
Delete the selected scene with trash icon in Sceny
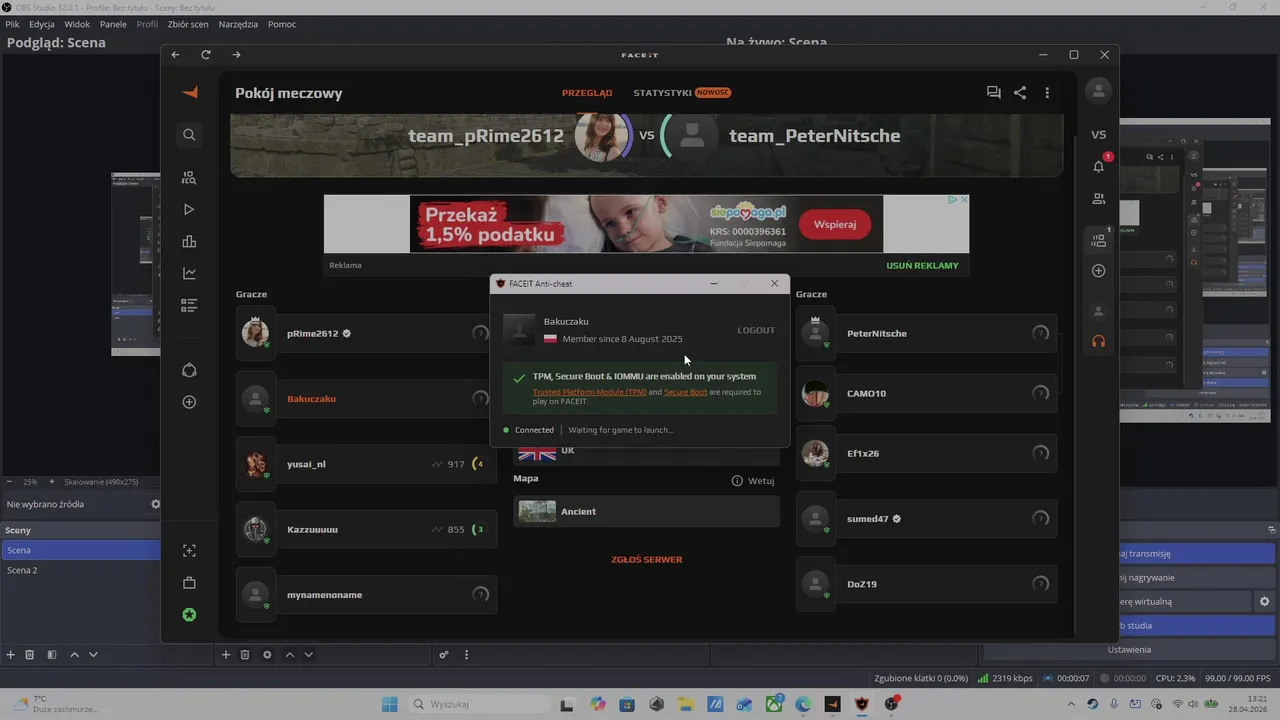pos(29,654)
